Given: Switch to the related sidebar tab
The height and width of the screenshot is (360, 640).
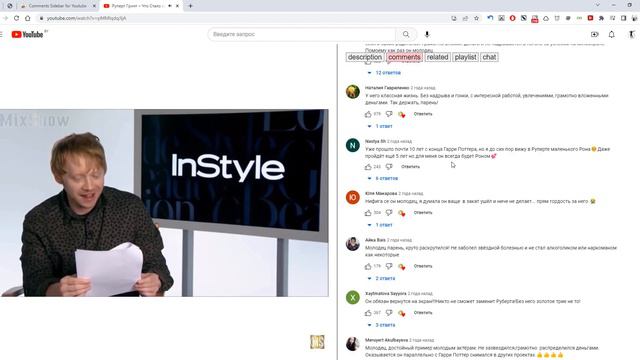Looking at the screenshot, I should tap(437, 57).
